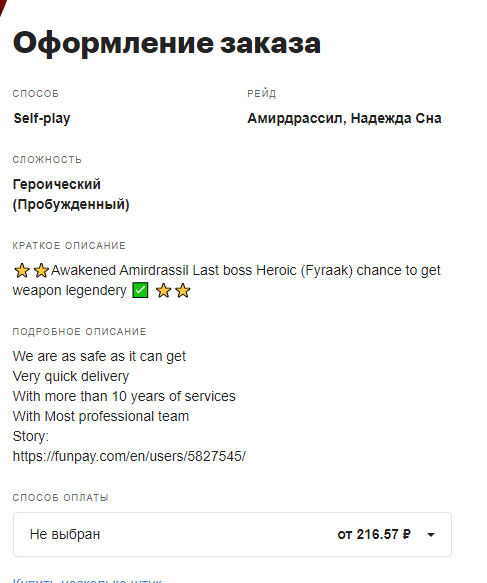The image size is (487, 583).
Task: Click the 'от 216.57 ₽' price in dropdown
Action: click(374, 534)
